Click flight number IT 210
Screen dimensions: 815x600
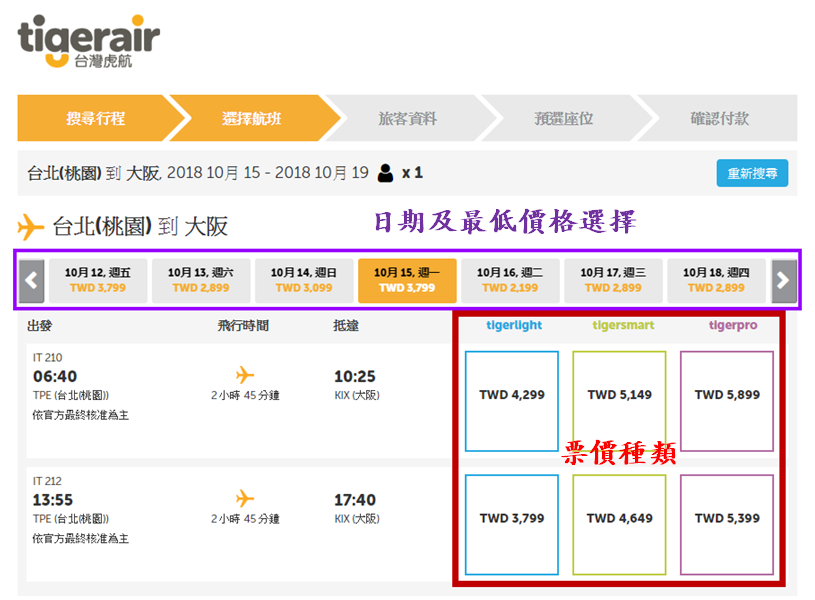[x=47, y=358]
